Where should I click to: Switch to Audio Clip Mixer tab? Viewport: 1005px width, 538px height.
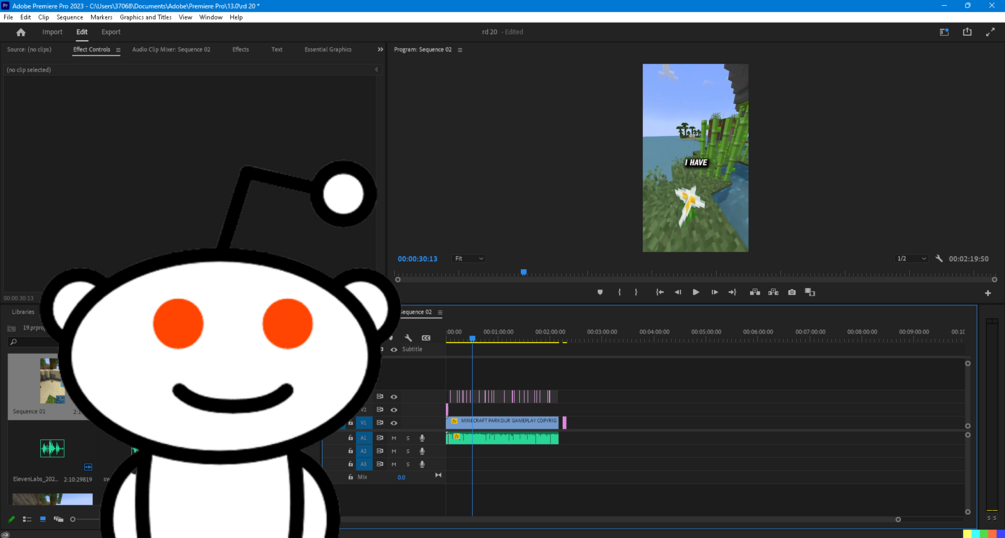click(171, 49)
